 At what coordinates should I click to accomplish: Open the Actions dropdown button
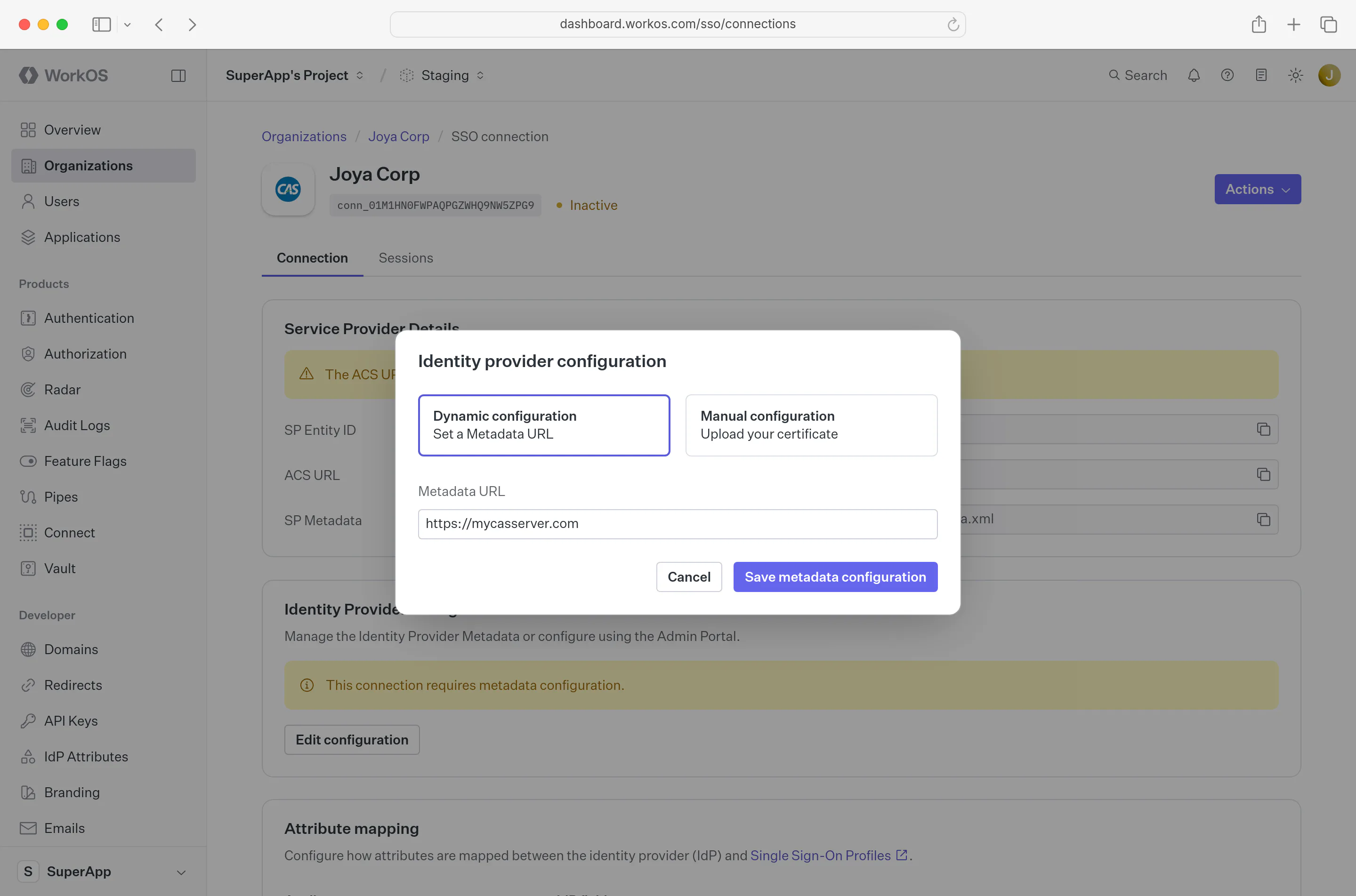tap(1258, 189)
